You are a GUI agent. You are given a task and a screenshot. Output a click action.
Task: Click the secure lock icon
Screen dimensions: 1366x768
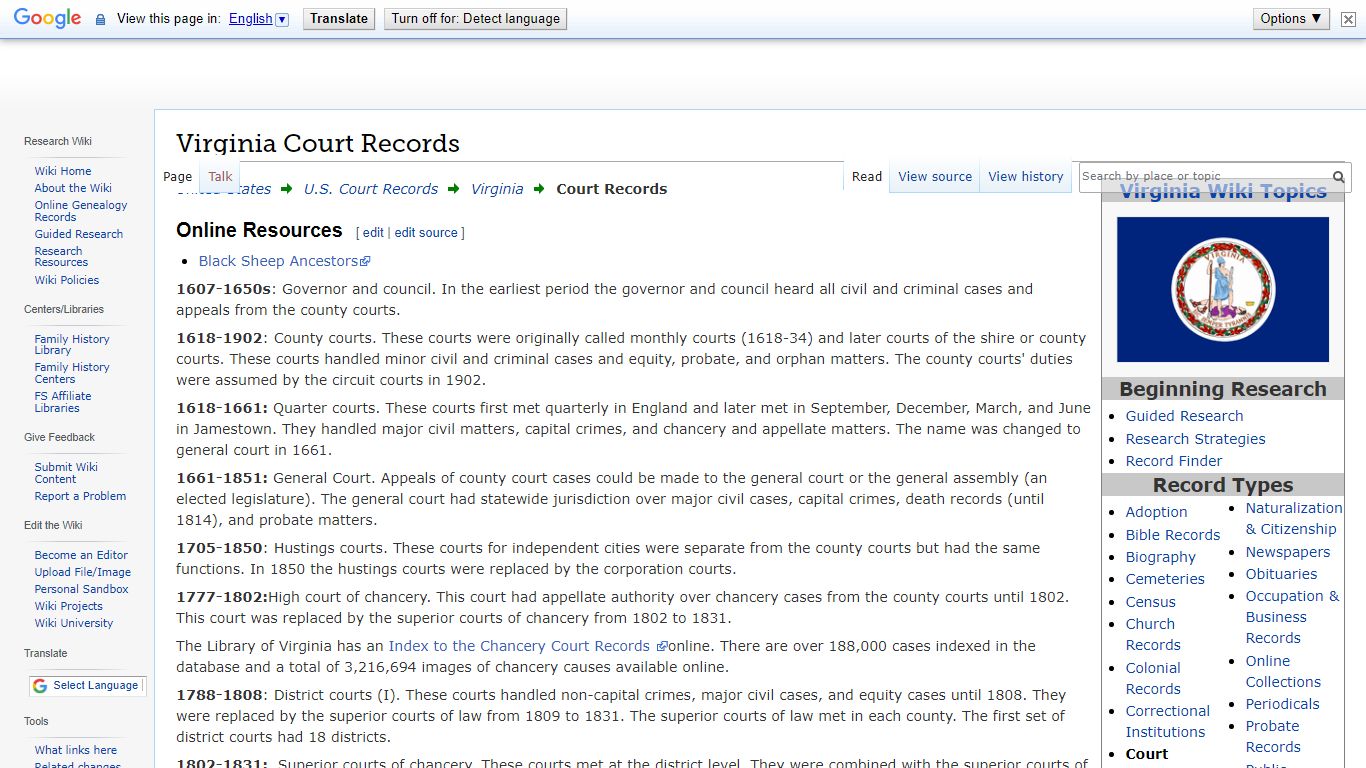(x=100, y=19)
